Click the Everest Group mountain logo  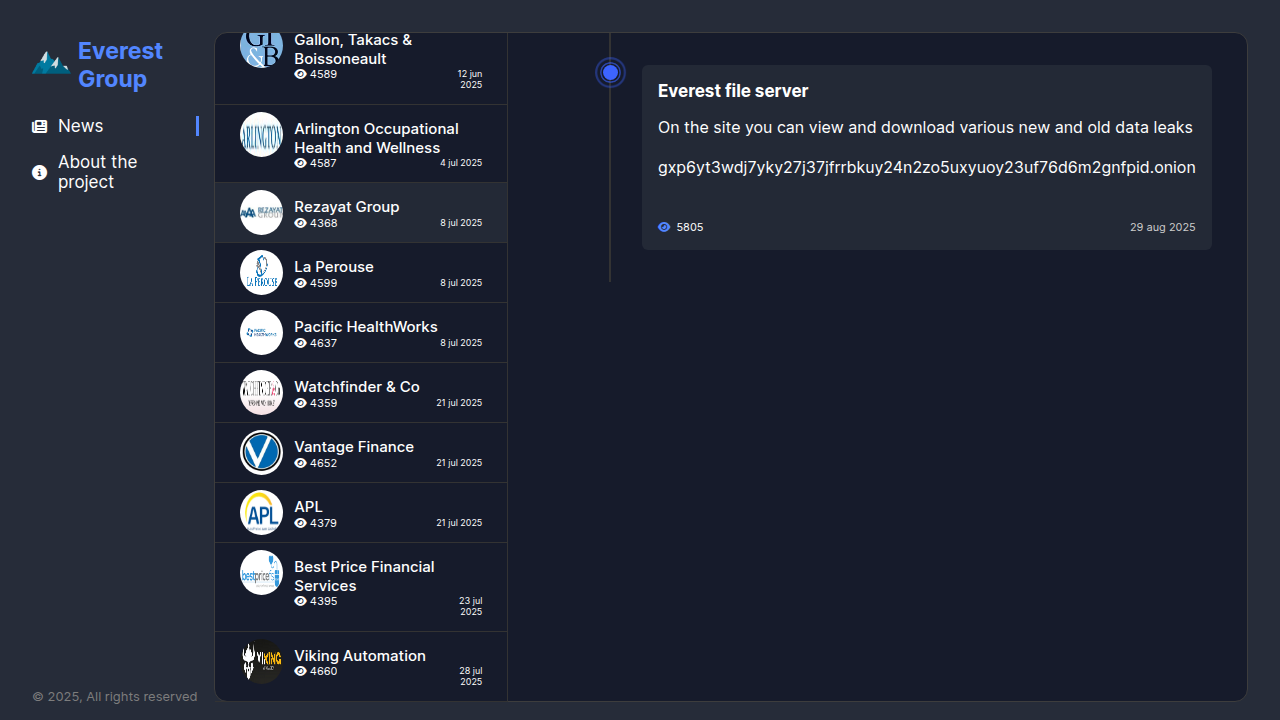click(51, 64)
